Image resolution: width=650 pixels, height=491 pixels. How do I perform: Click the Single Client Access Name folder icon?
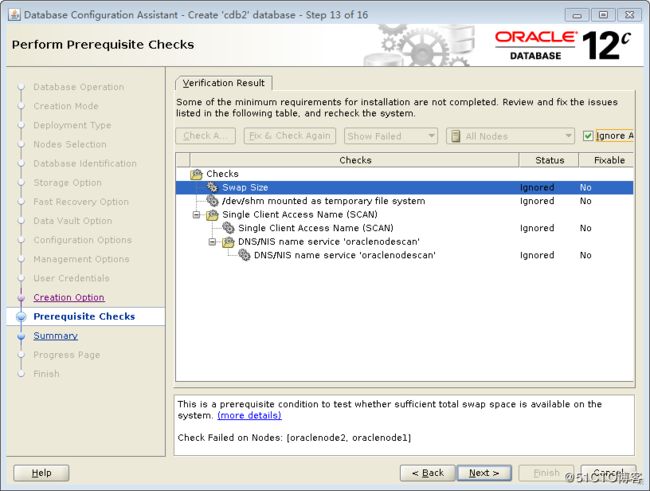212,215
